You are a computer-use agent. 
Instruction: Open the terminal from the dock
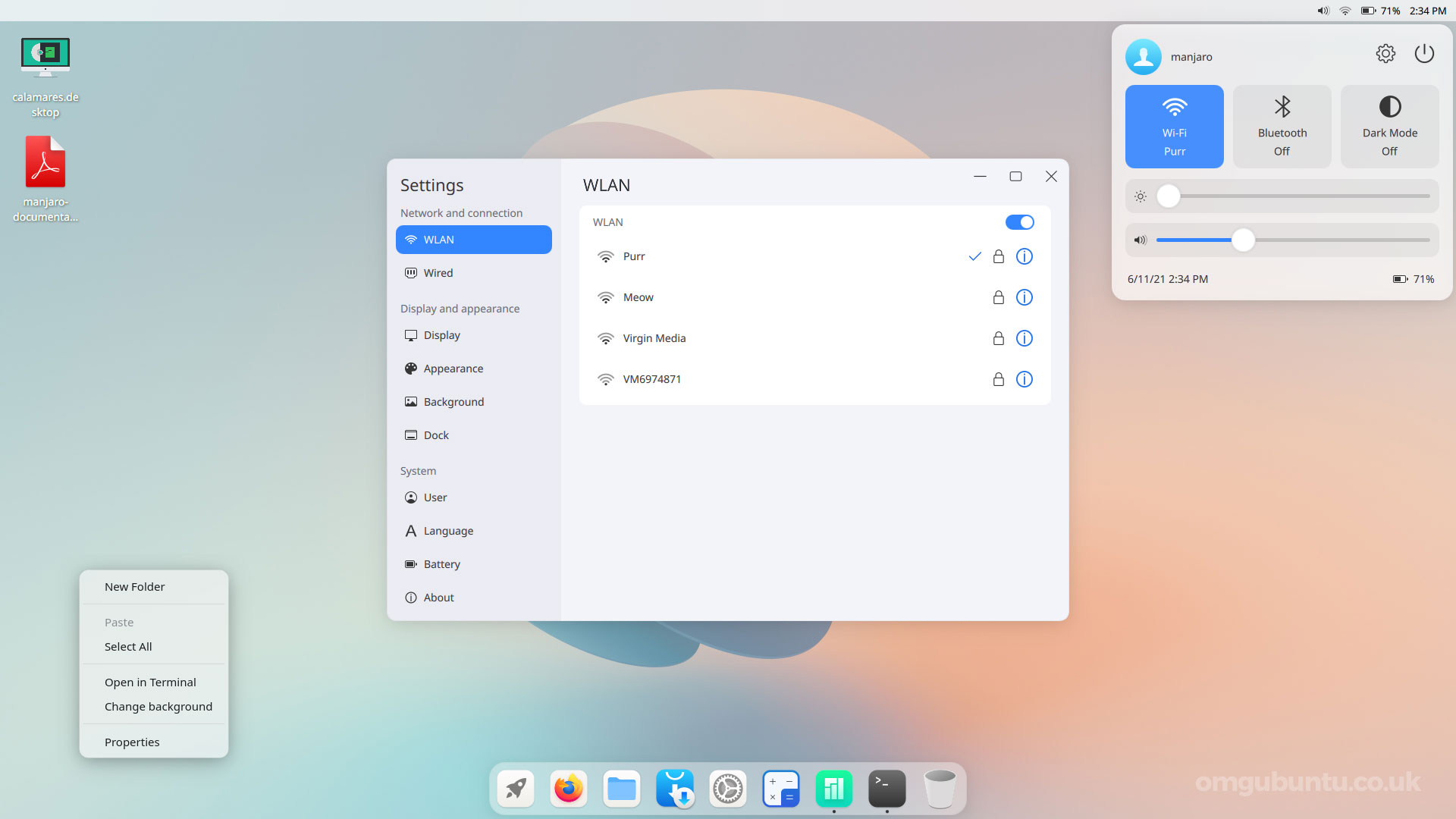(x=886, y=789)
